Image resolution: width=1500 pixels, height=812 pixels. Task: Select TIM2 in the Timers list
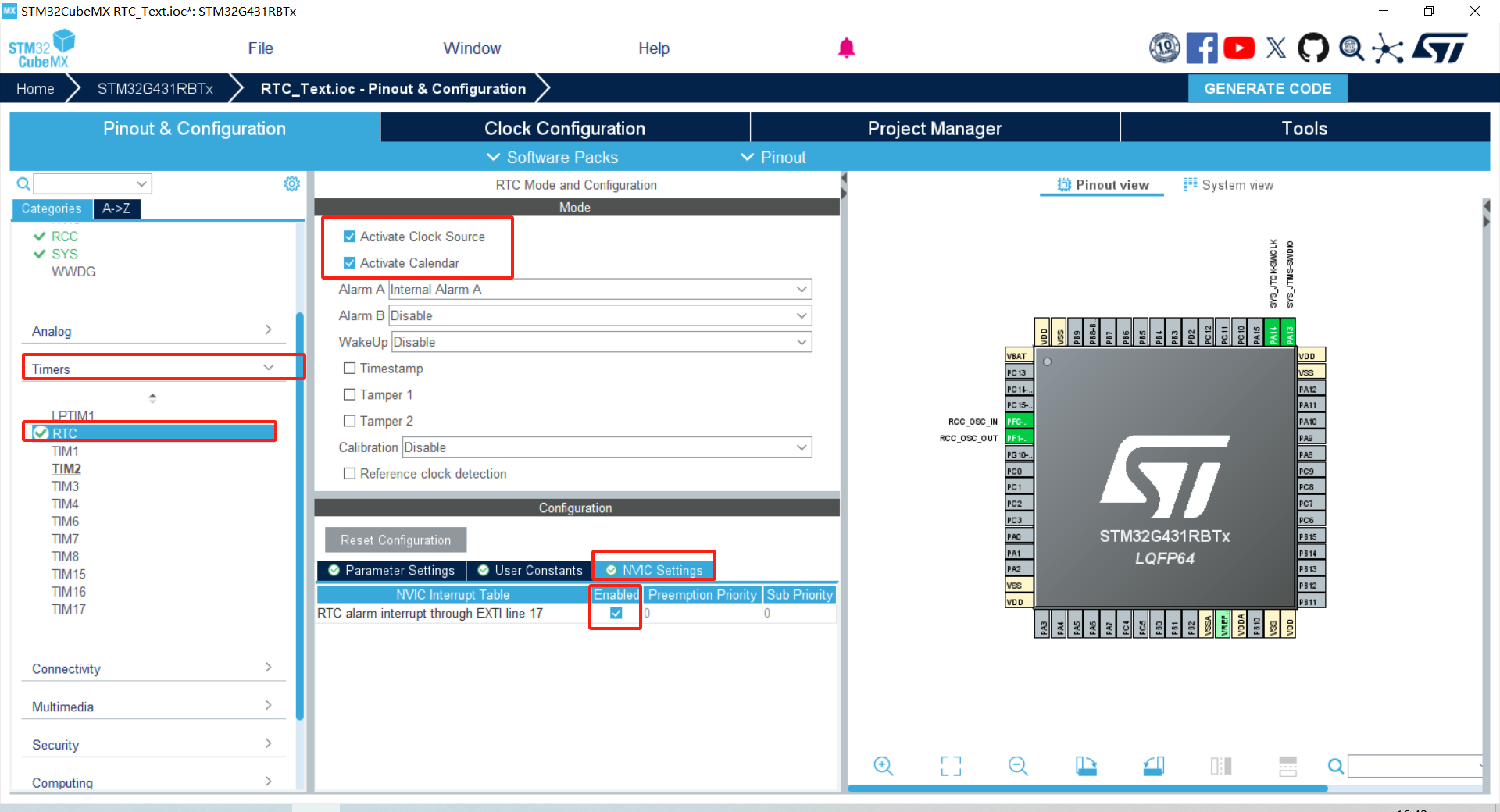click(x=66, y=468)
